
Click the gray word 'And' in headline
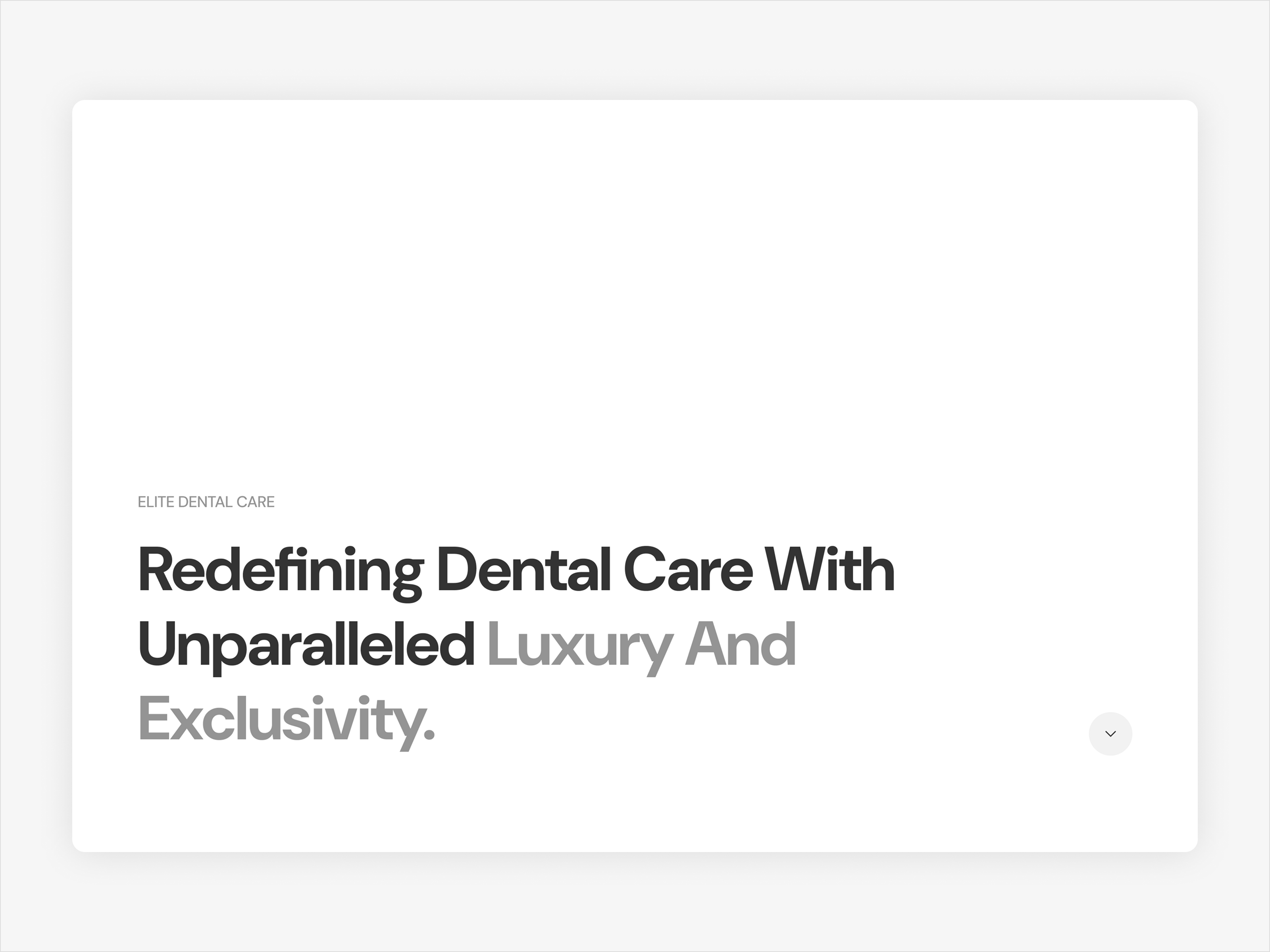click(x=741, y=644)
